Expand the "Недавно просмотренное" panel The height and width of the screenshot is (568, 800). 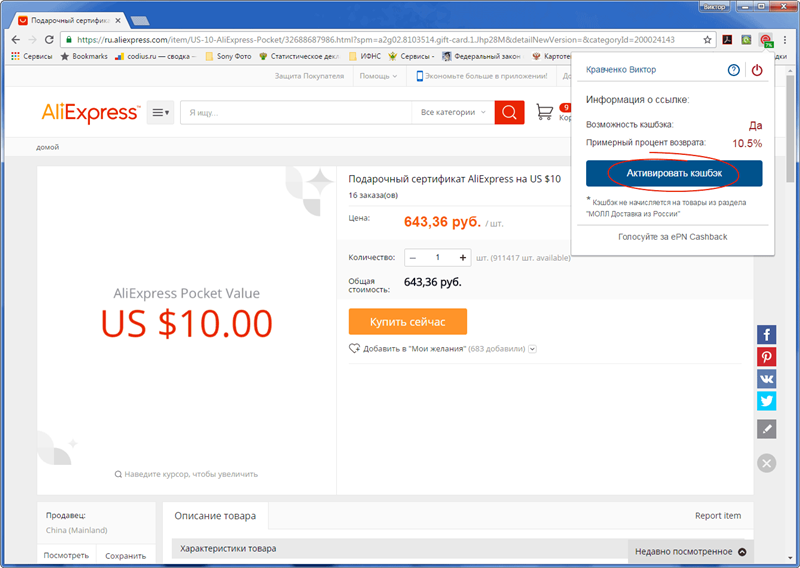click(743, 551)
